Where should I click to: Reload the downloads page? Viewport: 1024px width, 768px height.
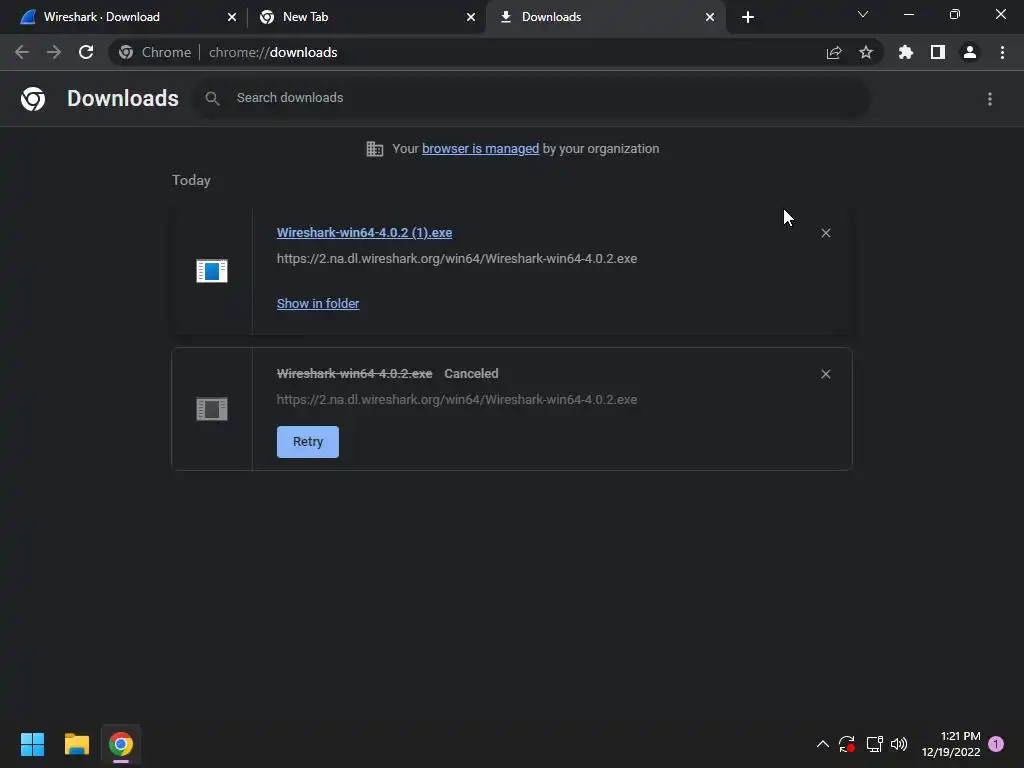86,52
